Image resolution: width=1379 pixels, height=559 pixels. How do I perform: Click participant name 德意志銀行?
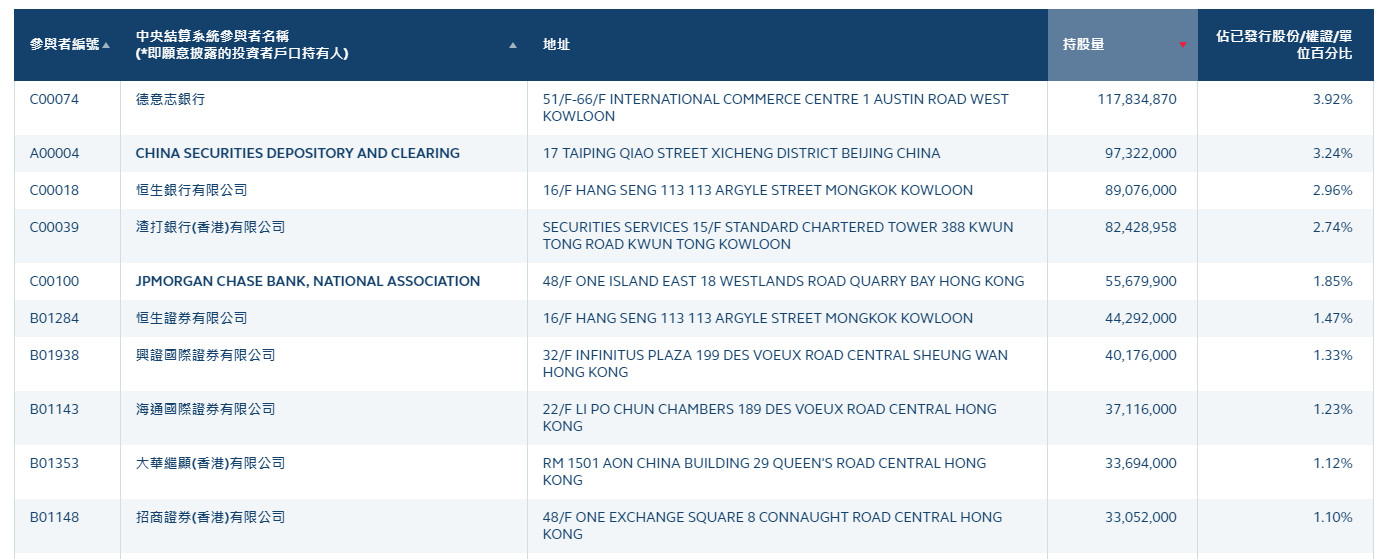170,99
